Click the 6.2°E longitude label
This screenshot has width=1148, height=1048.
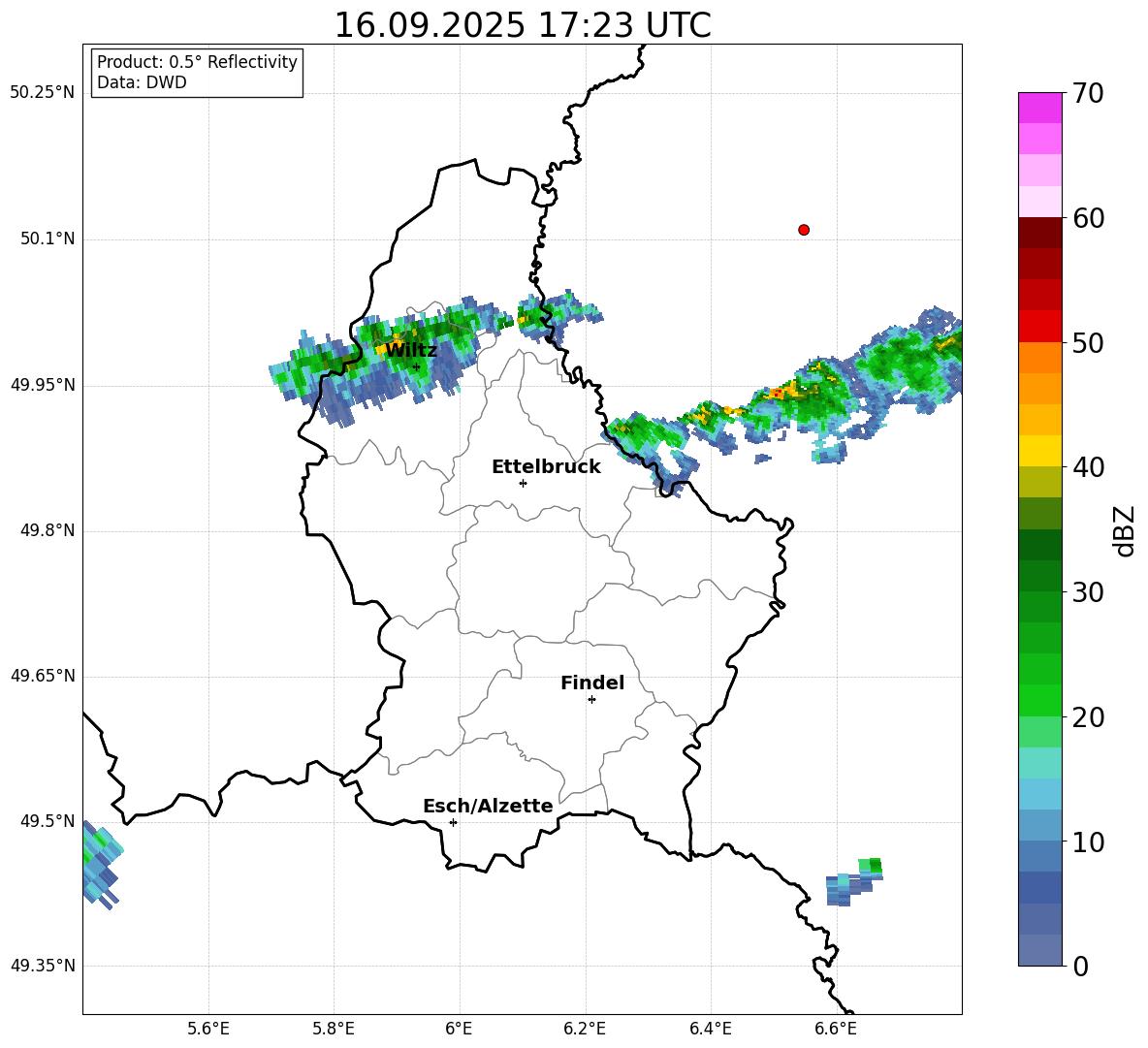tap(585, 1029)
